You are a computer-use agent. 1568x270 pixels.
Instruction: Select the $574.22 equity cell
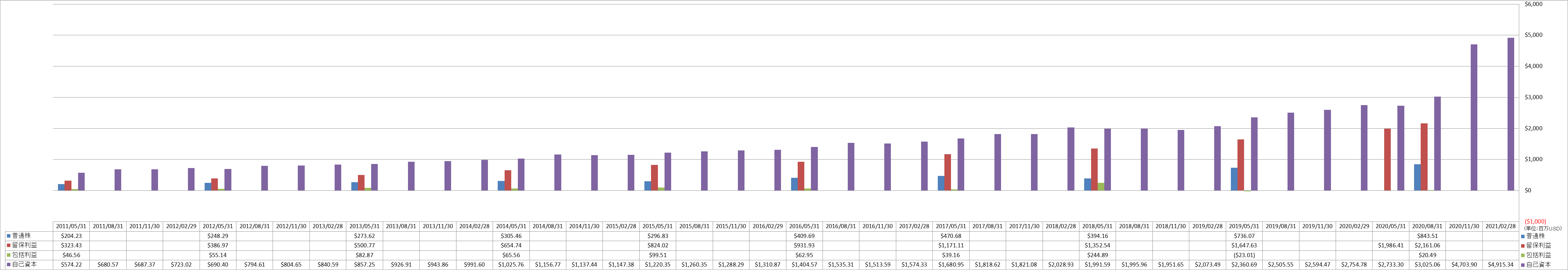pos(71,265)
